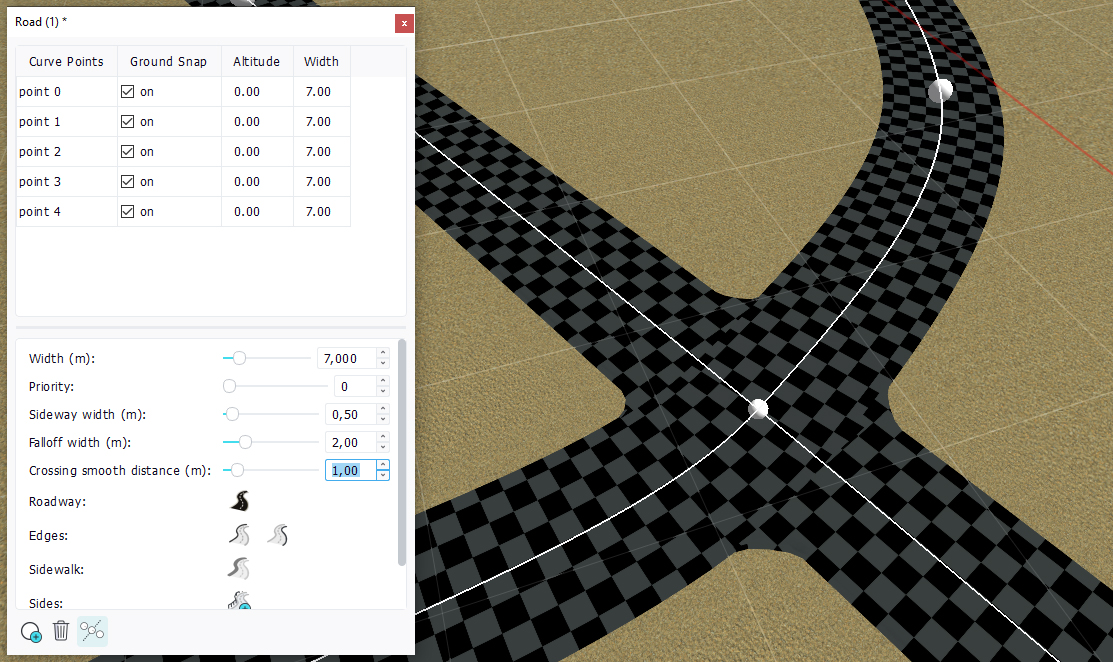The image size is (1113, 662).
Task: Click the Priority value input field
Action: [x=354, y=386]
